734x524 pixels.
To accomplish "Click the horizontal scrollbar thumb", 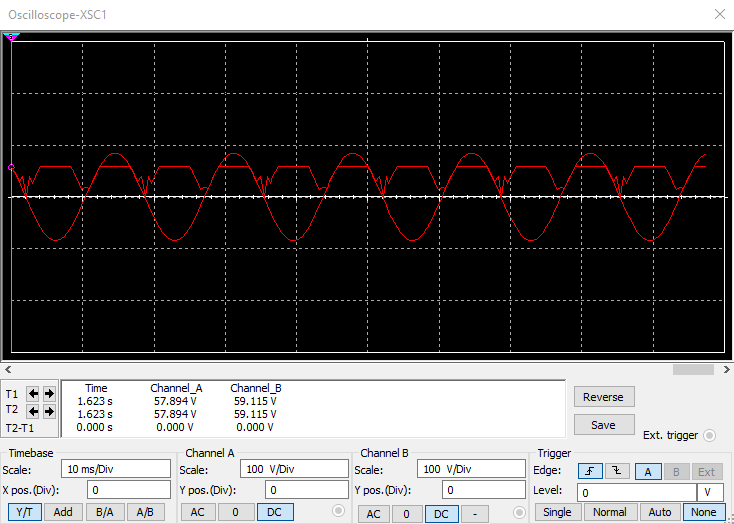I will click(x=693, y=369).
